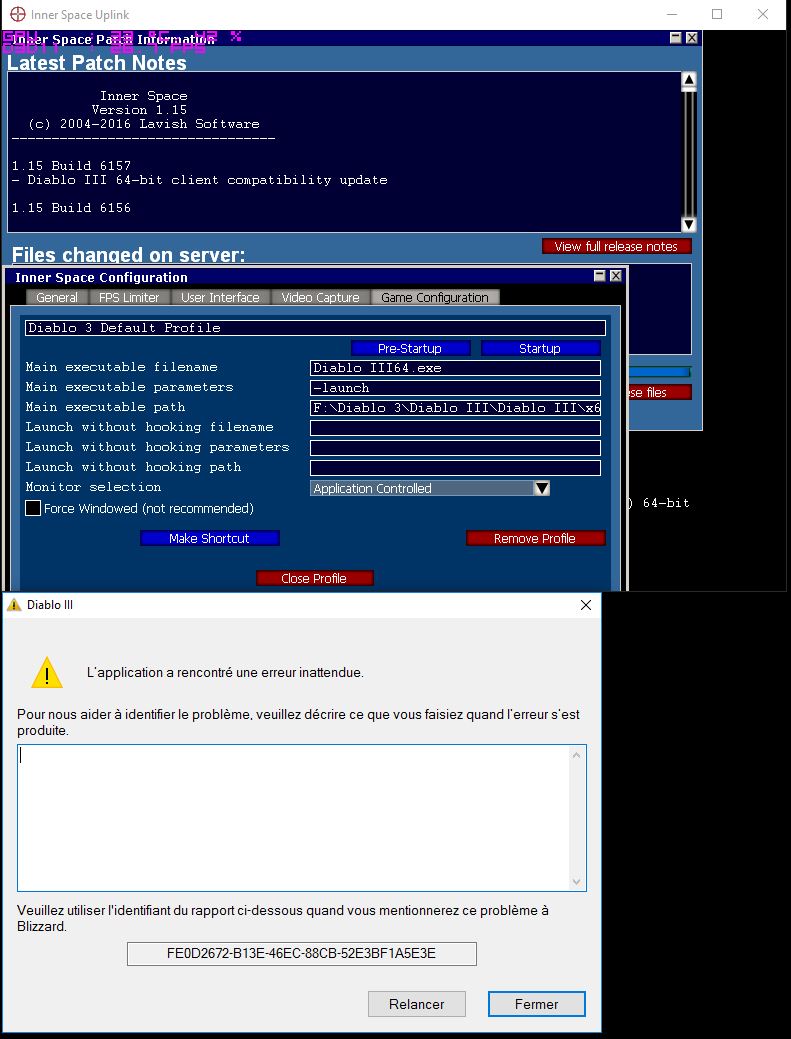791x1039 pixels.
Task: Click the partially hidden red files button
Action: [x=659, y=392]
